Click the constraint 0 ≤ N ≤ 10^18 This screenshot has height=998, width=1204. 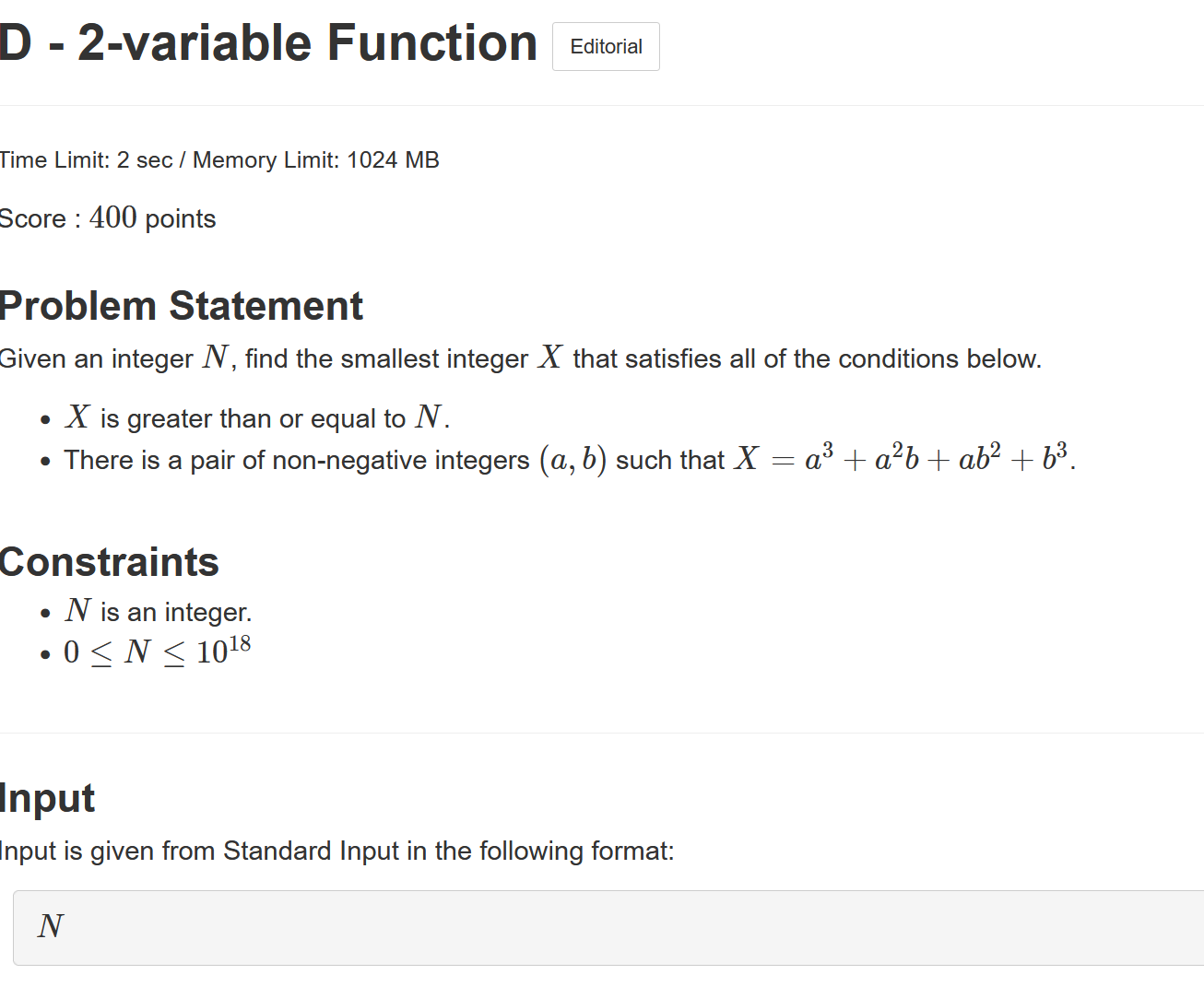click(x=157, y=651)
